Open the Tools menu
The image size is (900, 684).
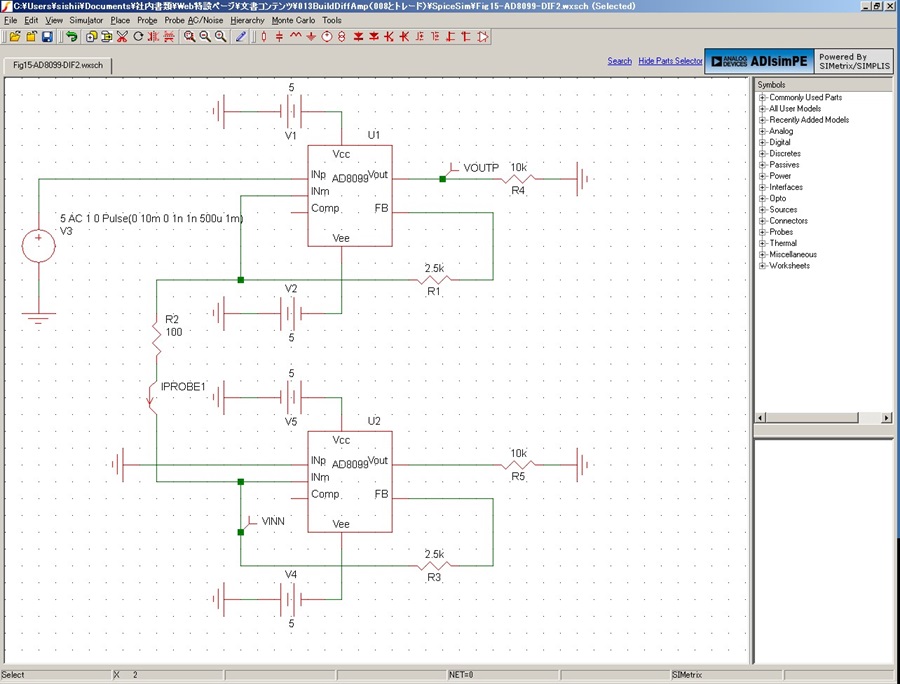coord(332,20)
